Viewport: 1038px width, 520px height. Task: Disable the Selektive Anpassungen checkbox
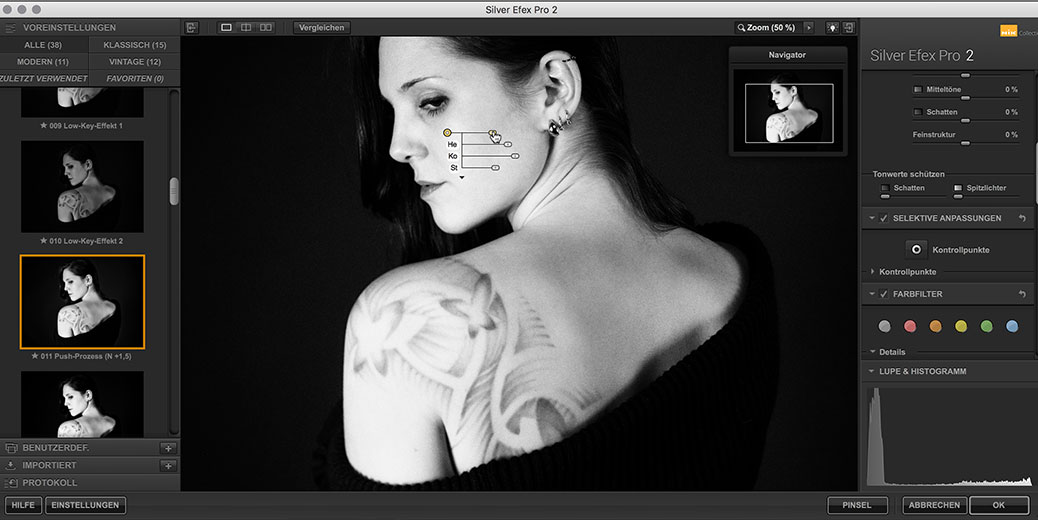(884, 217)
